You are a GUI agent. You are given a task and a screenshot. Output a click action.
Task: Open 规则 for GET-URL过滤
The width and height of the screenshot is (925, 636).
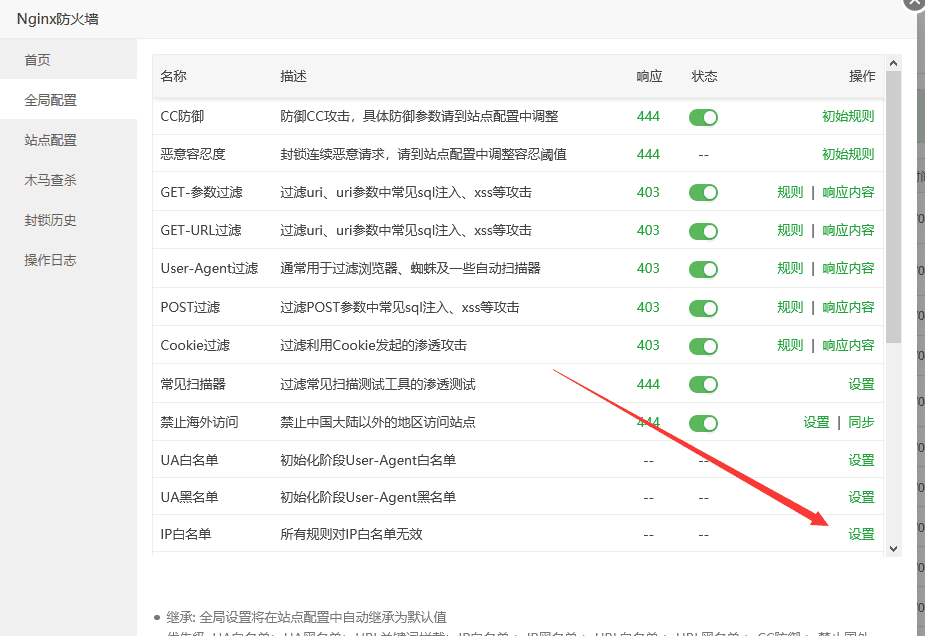[x=790, y=230]
